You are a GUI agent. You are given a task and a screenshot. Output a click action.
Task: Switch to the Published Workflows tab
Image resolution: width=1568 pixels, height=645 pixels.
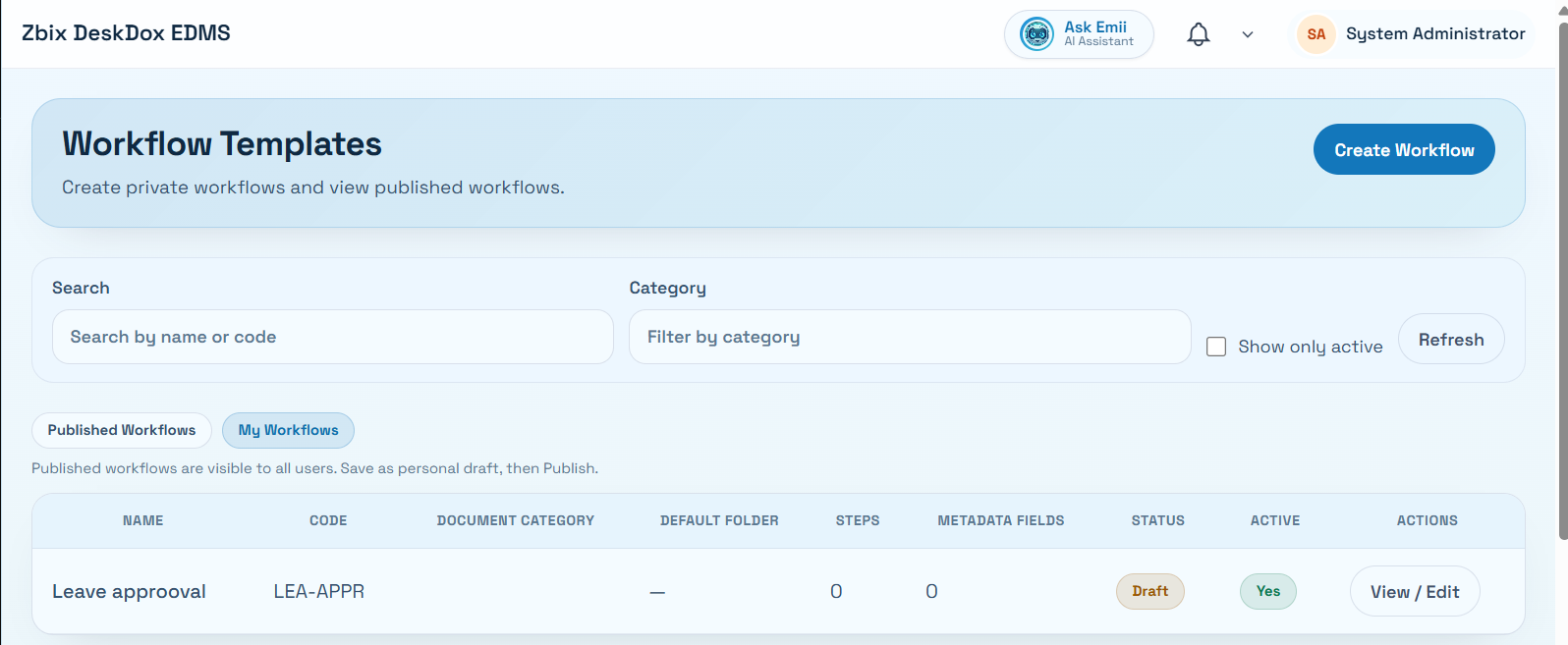click(122, 430)
